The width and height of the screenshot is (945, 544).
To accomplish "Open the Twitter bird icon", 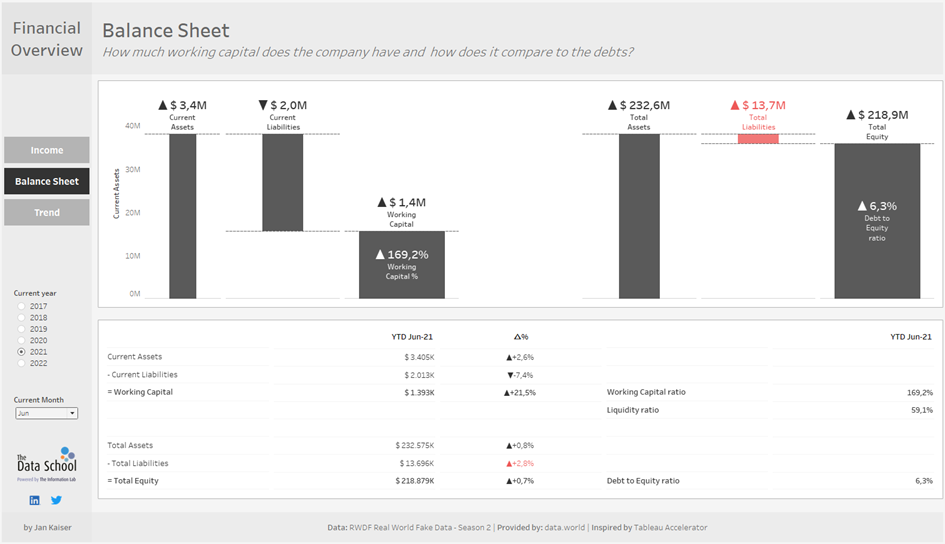I will tap(56, 500).
